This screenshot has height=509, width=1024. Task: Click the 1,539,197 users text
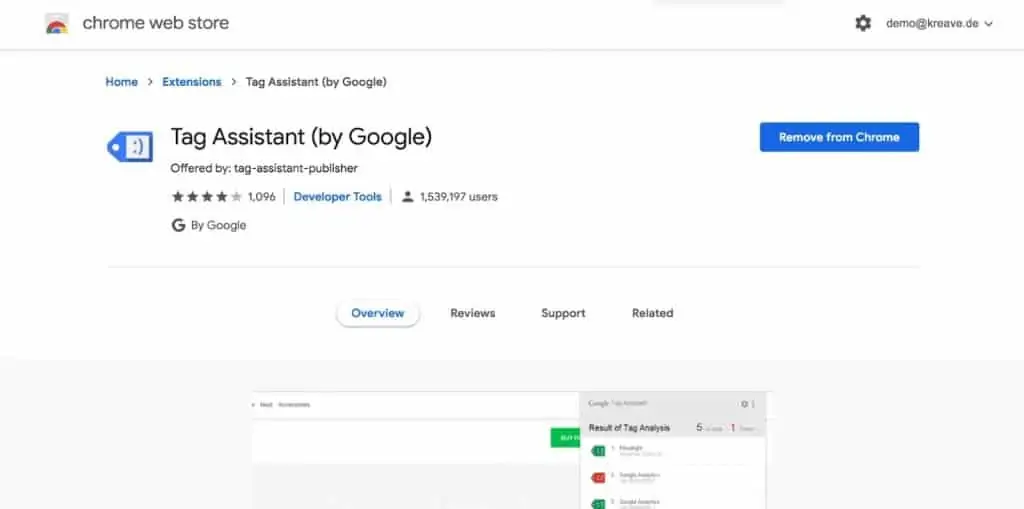[458, 197]
